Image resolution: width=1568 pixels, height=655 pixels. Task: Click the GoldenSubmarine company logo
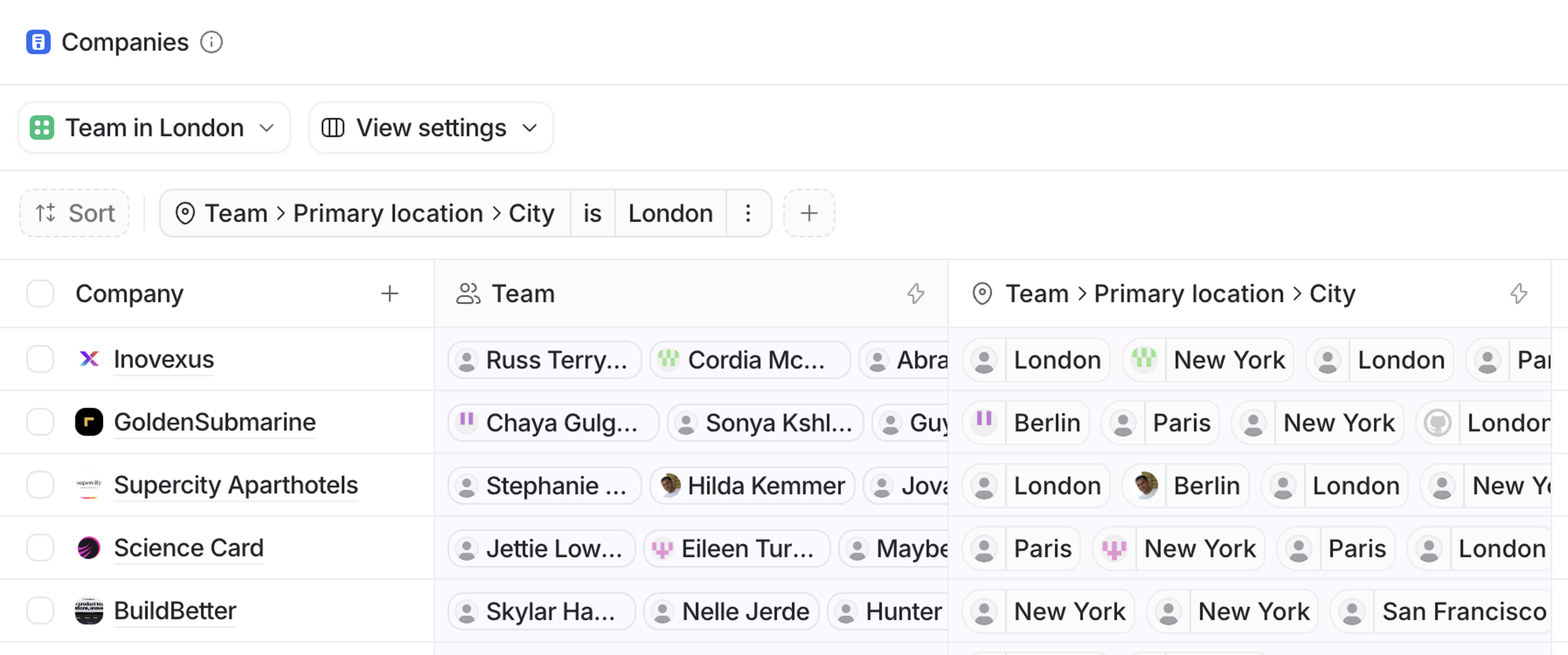coord(89,422)
